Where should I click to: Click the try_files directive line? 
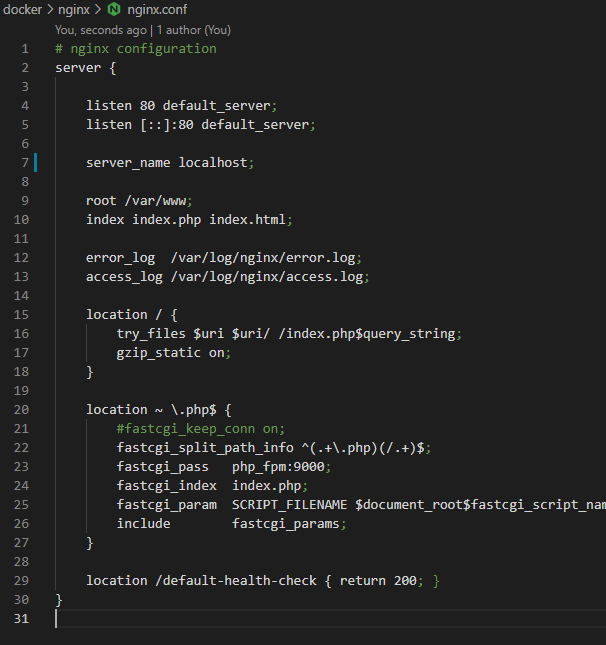pos(289,334)
